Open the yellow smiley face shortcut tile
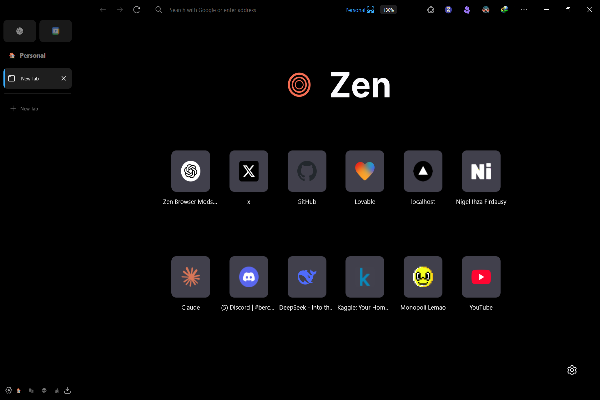The image size is (600, 400). click(423, 277)
